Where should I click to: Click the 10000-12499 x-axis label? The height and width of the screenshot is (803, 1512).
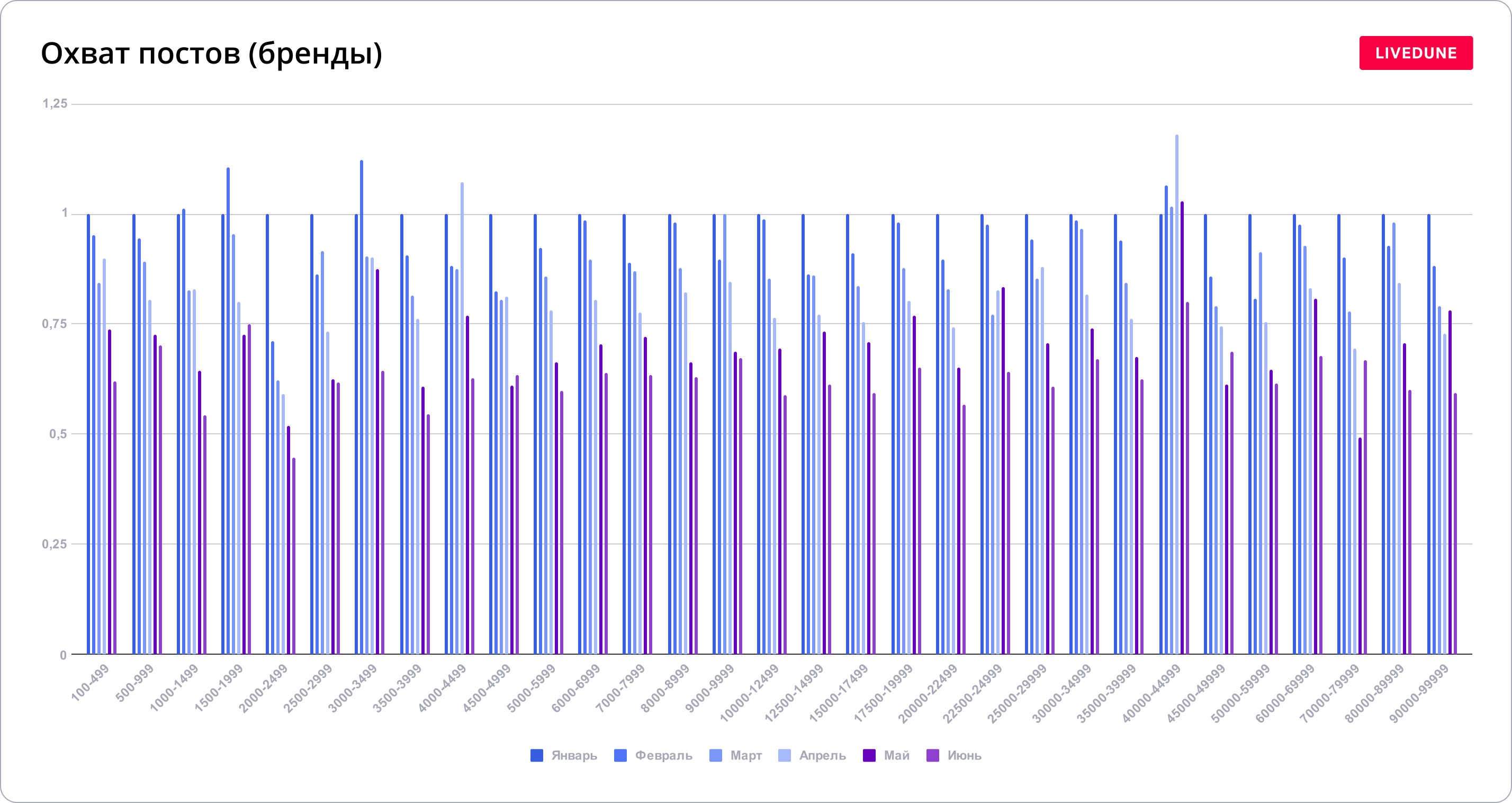click(x=750, y=693)
